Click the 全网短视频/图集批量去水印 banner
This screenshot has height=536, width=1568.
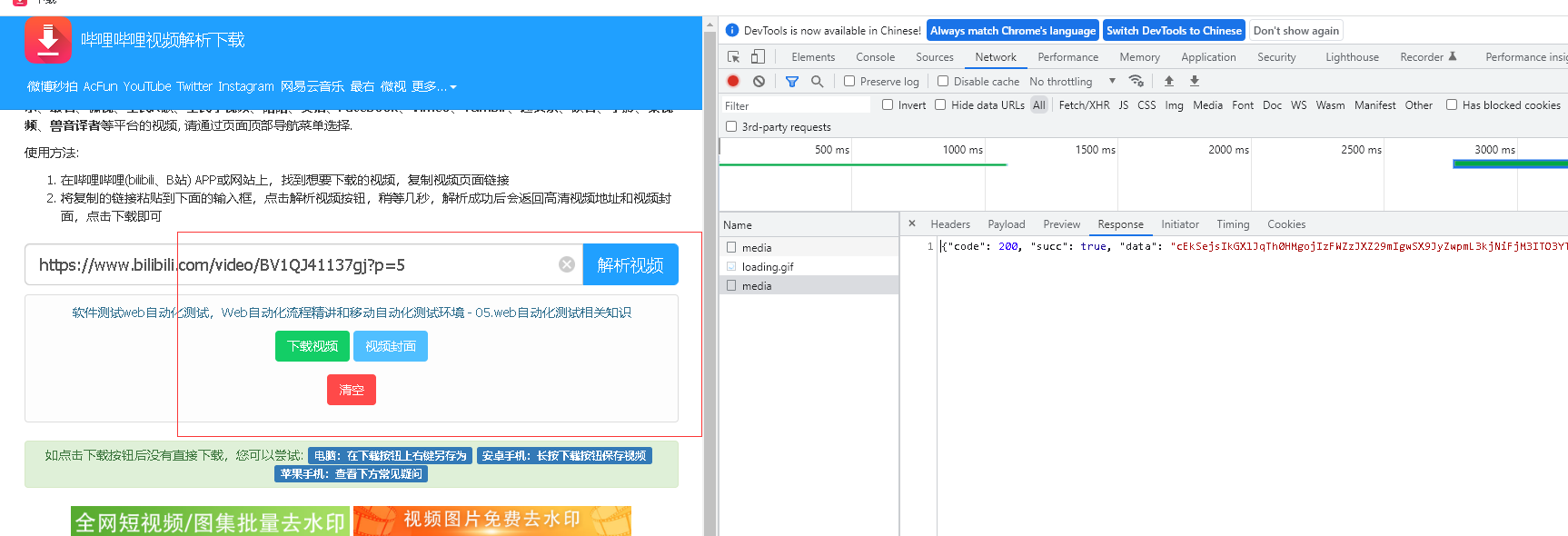coord(210,521)
